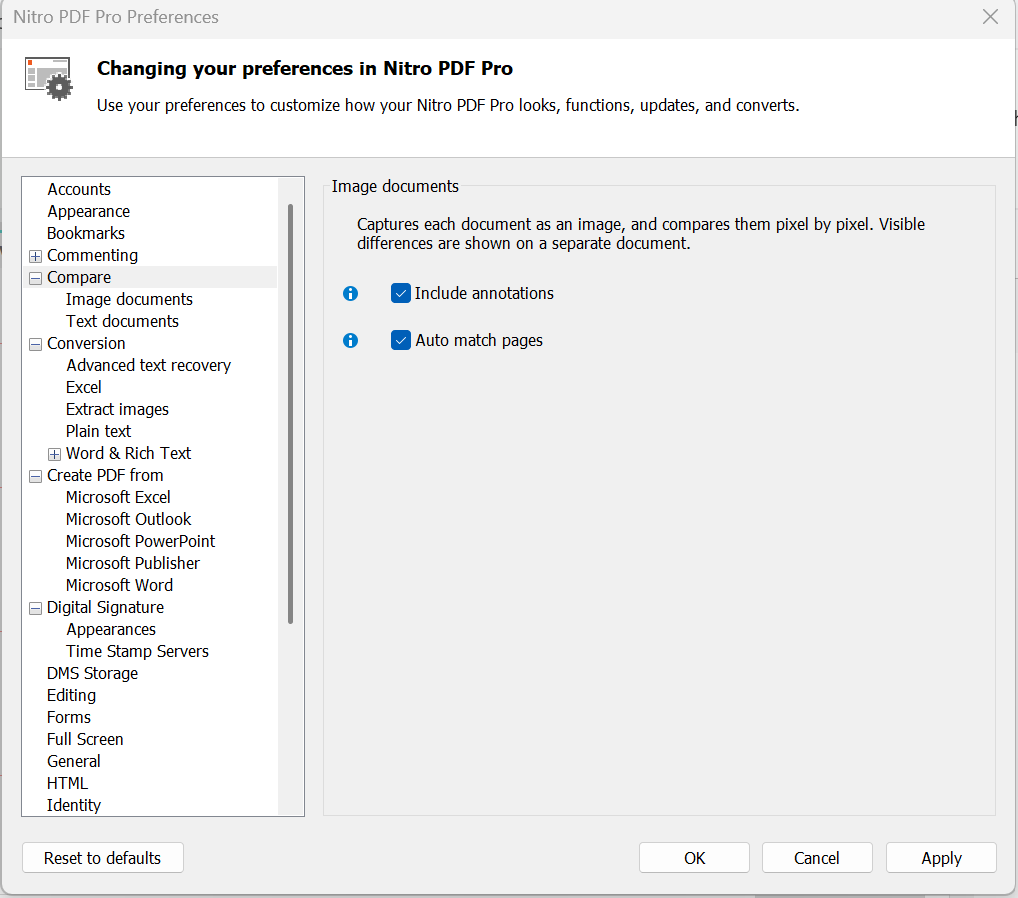Click info icon beside Include annotations
1018x898 pixels.
(350, 293)
